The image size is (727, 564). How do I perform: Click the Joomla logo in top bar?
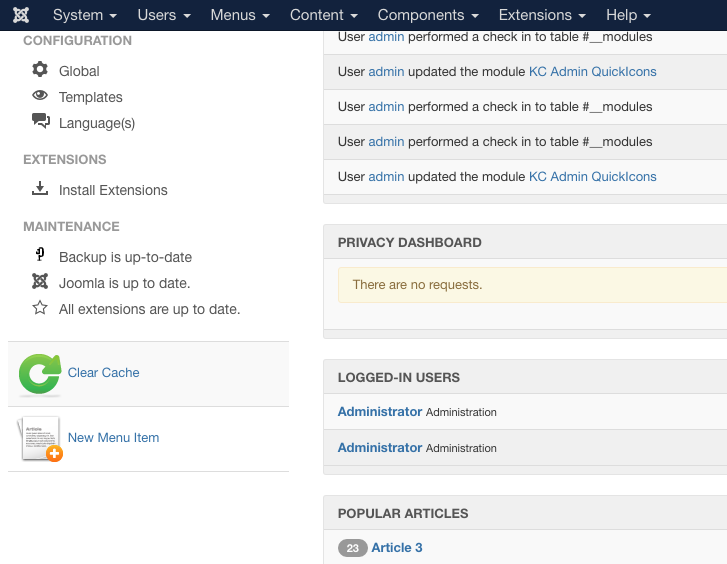[x=21, y=15]
